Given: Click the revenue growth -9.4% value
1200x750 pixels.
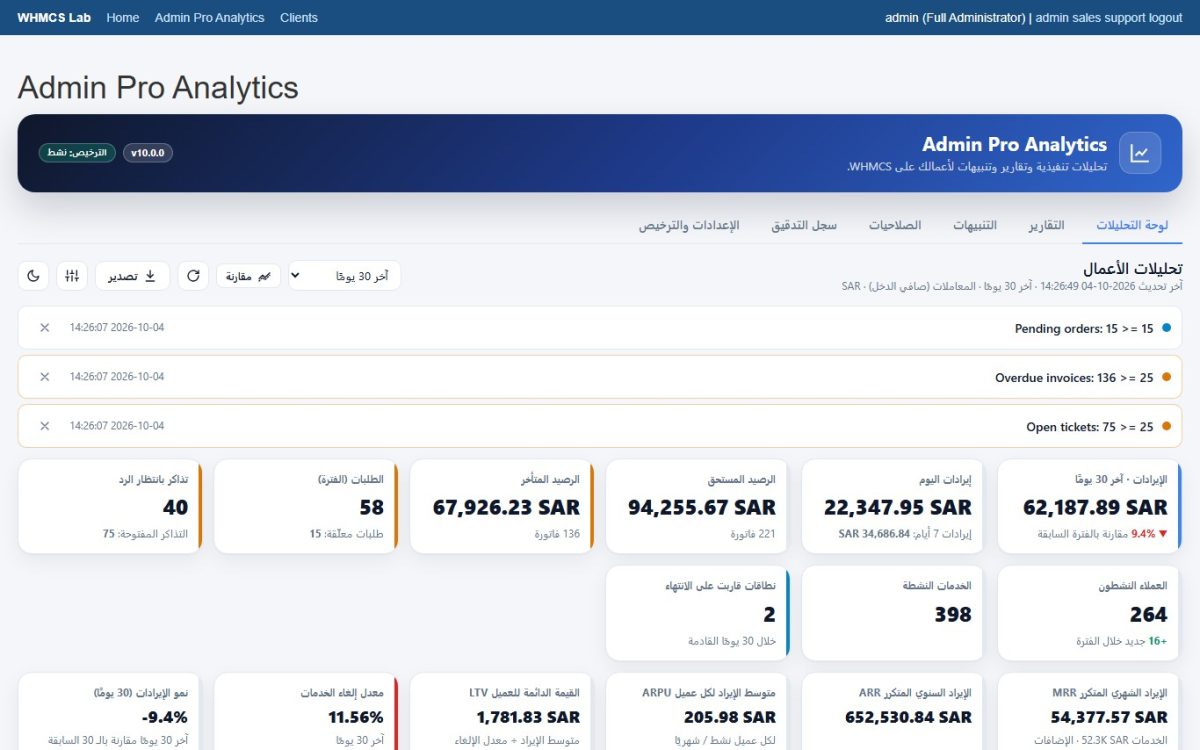Looking at the screenshot, I should click(x=165, y=717).
